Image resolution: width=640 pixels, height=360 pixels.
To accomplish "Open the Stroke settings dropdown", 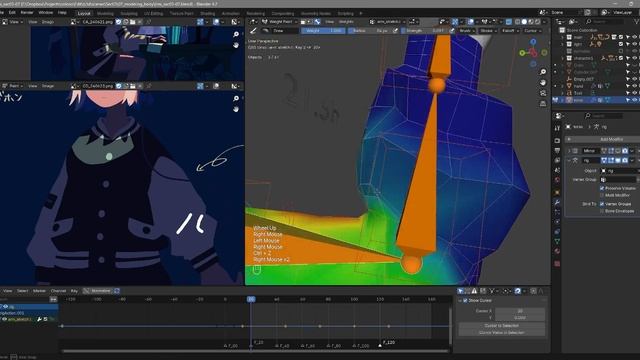I will (487, 31).
